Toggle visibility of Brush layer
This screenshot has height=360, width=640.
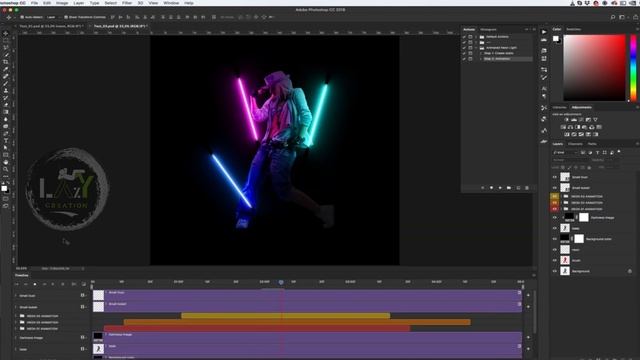coord(554,260)
